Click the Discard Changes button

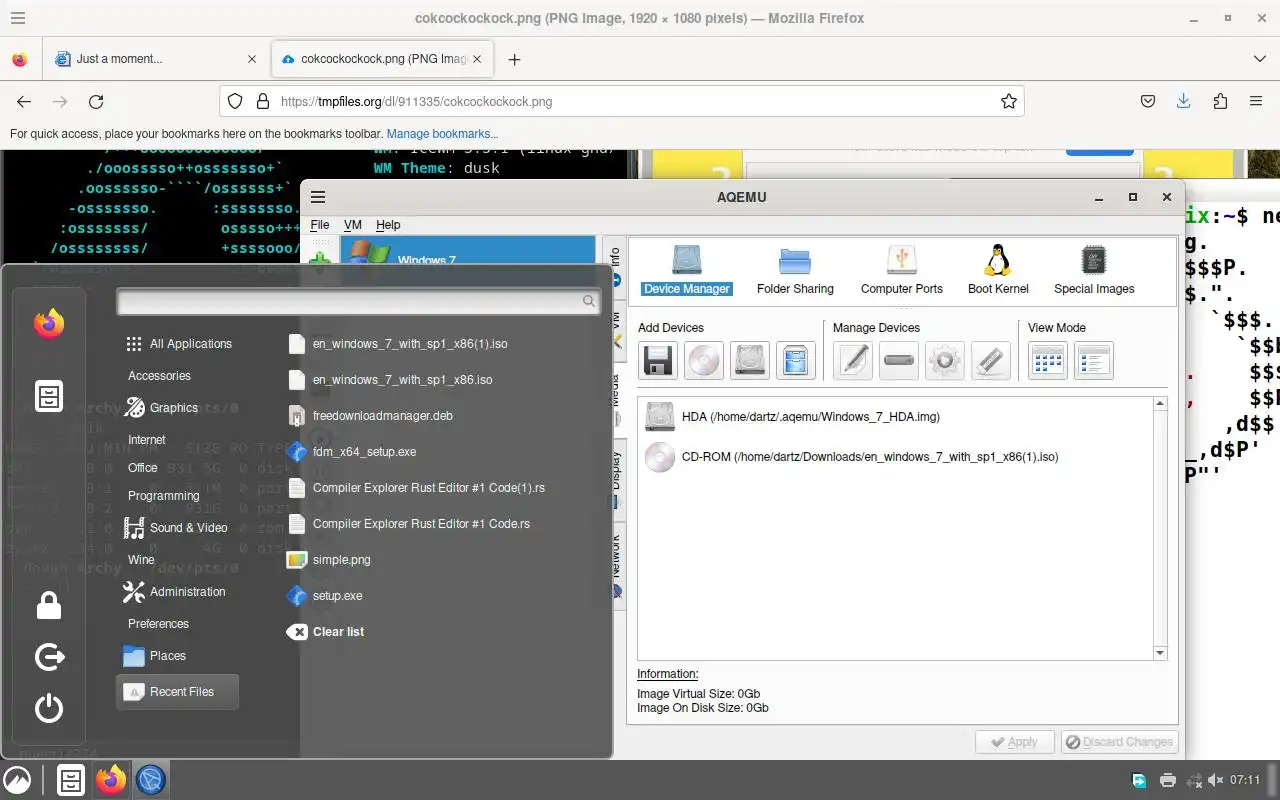[1119, 742]
